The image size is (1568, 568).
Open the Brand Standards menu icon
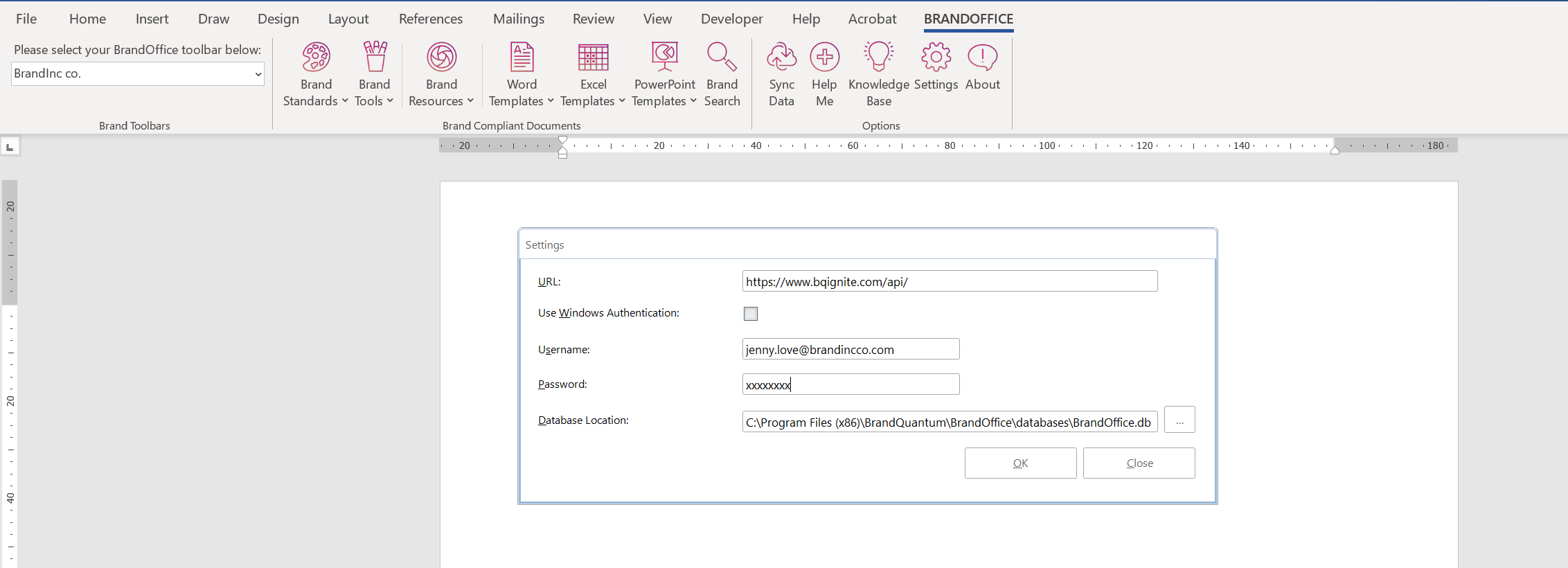316,57
